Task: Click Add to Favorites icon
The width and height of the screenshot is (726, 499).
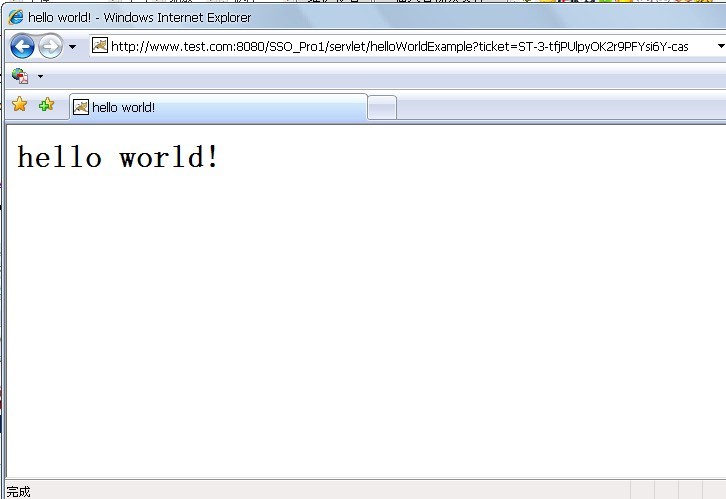Action: point(46,105)
